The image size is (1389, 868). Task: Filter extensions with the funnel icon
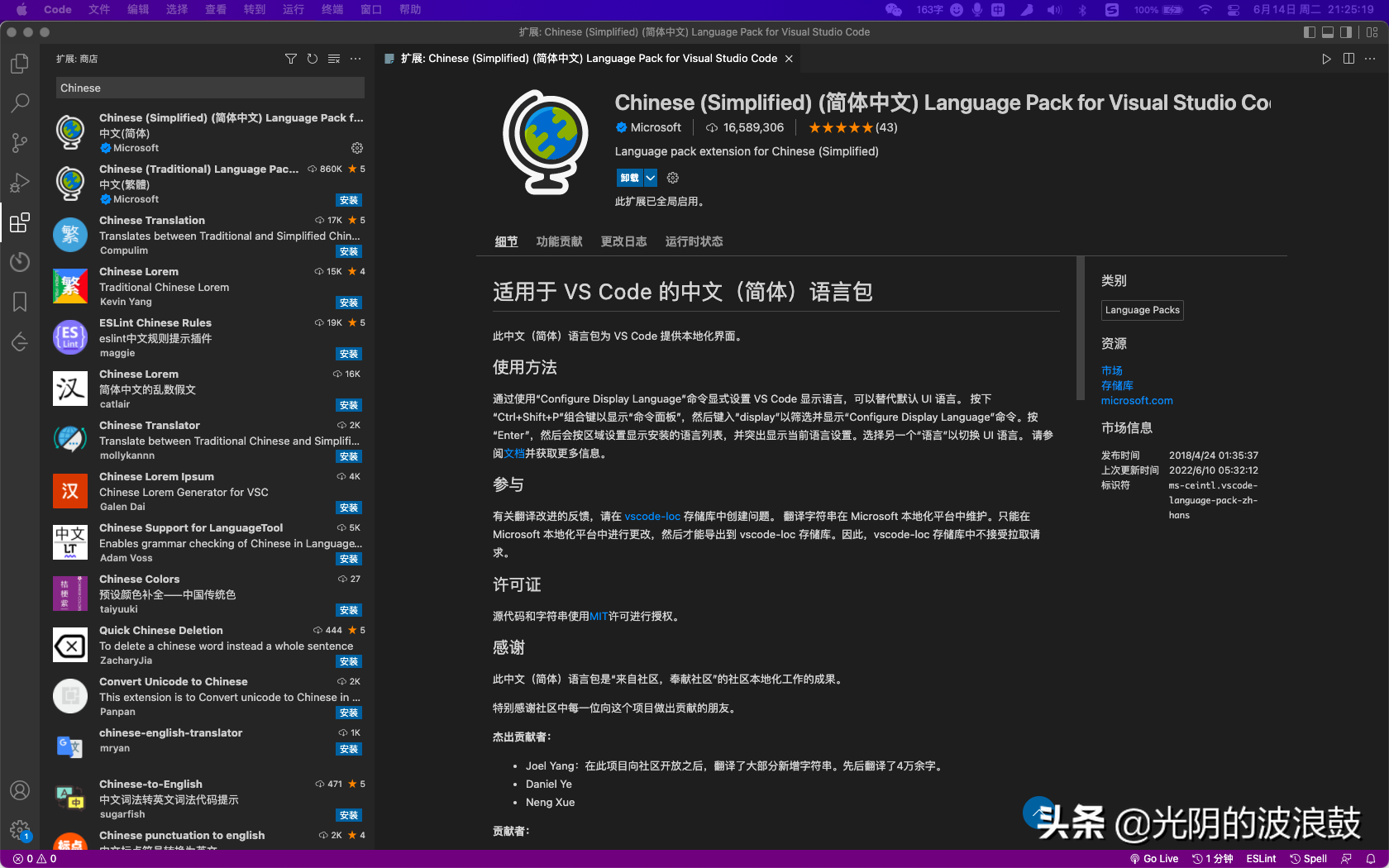tap(291, 59)
